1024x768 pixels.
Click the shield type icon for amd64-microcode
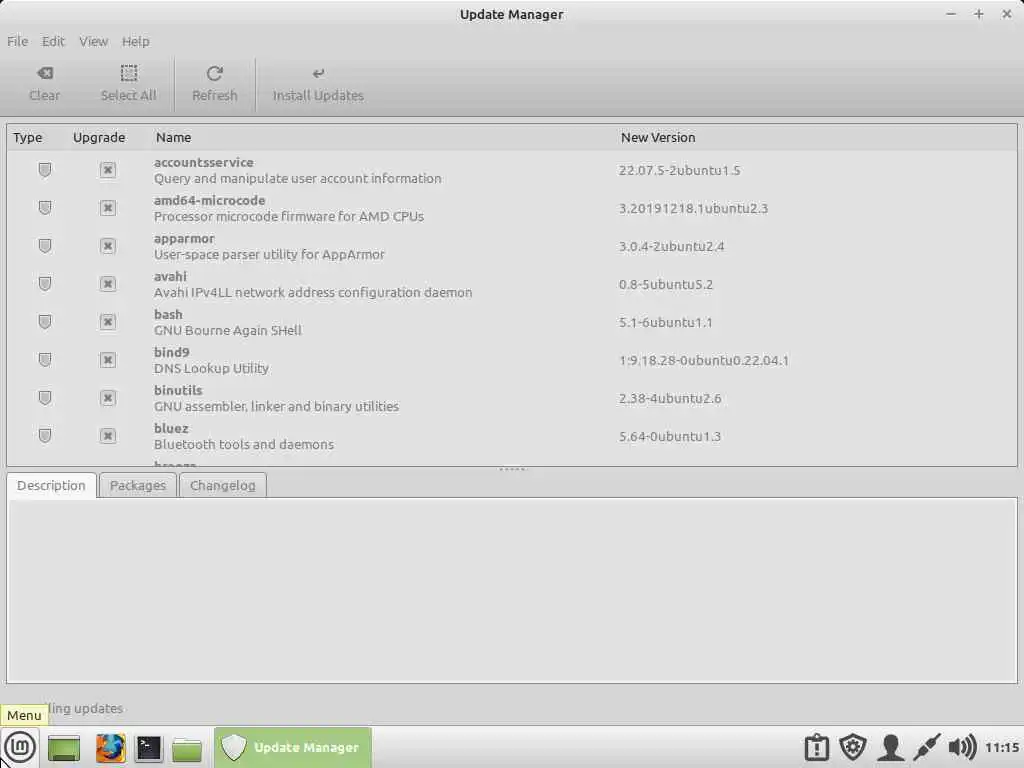pyautogui.click(x=44, y=208)
